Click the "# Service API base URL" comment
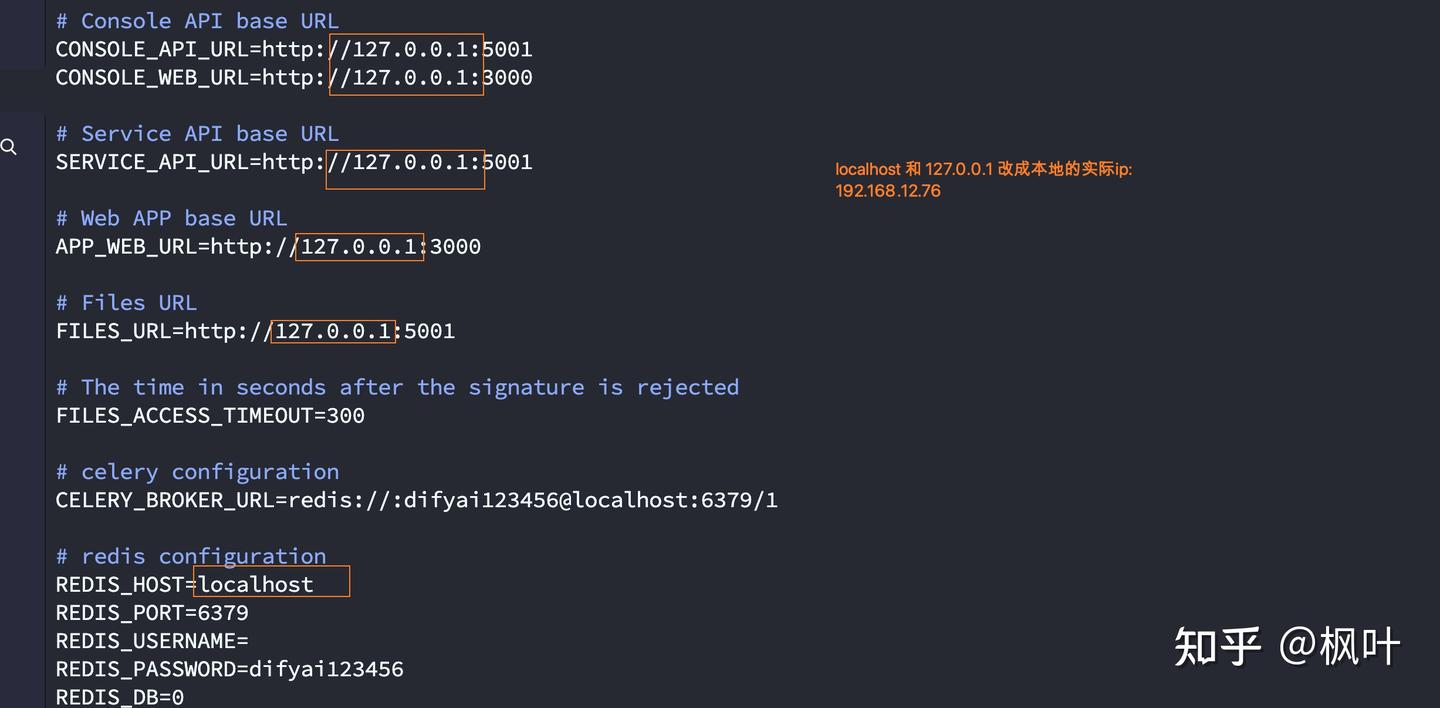Screen dimensions: 1440x708 [x=197, y=134]
